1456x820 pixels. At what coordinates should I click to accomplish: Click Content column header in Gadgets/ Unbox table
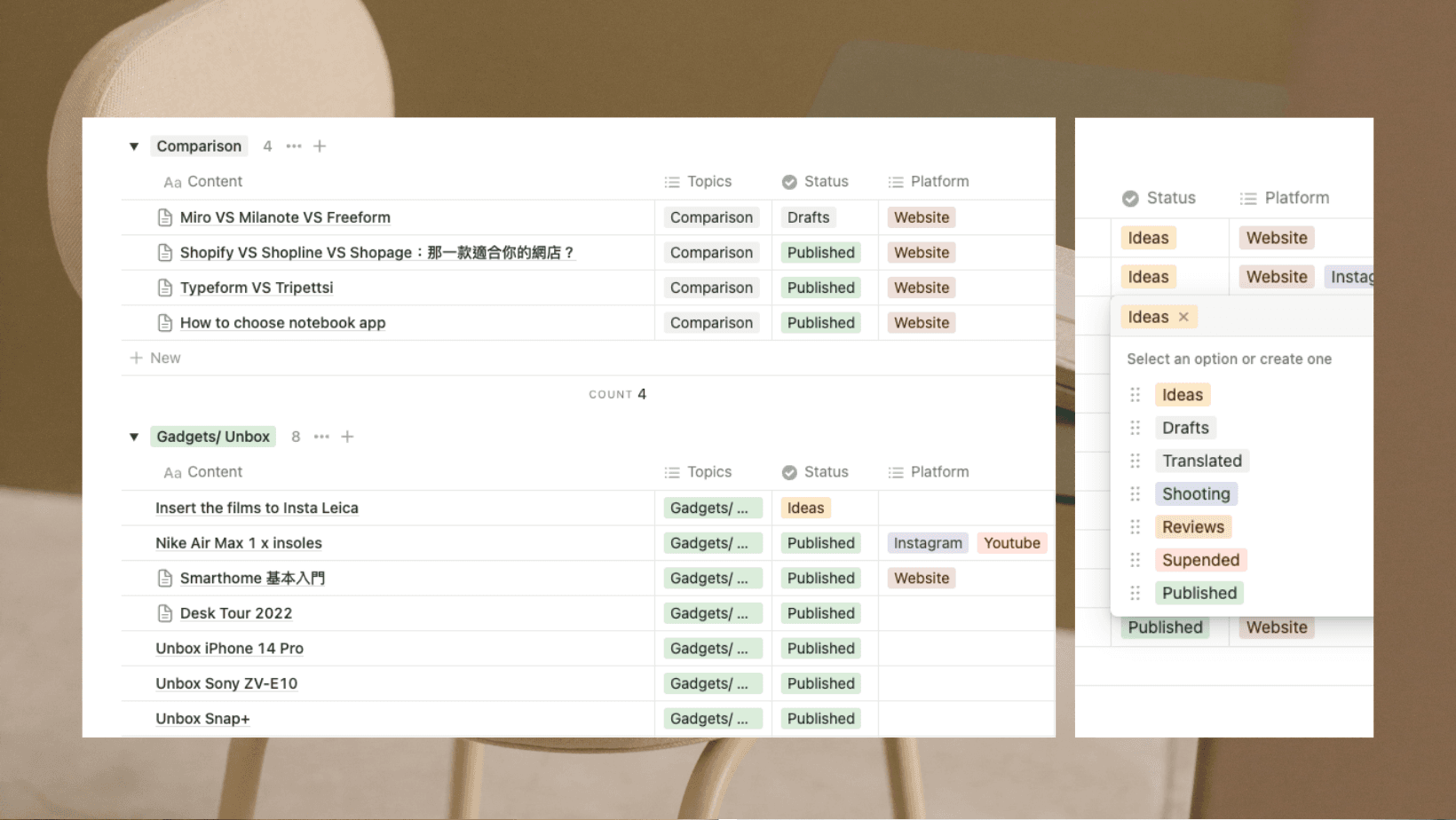point(203,472)
